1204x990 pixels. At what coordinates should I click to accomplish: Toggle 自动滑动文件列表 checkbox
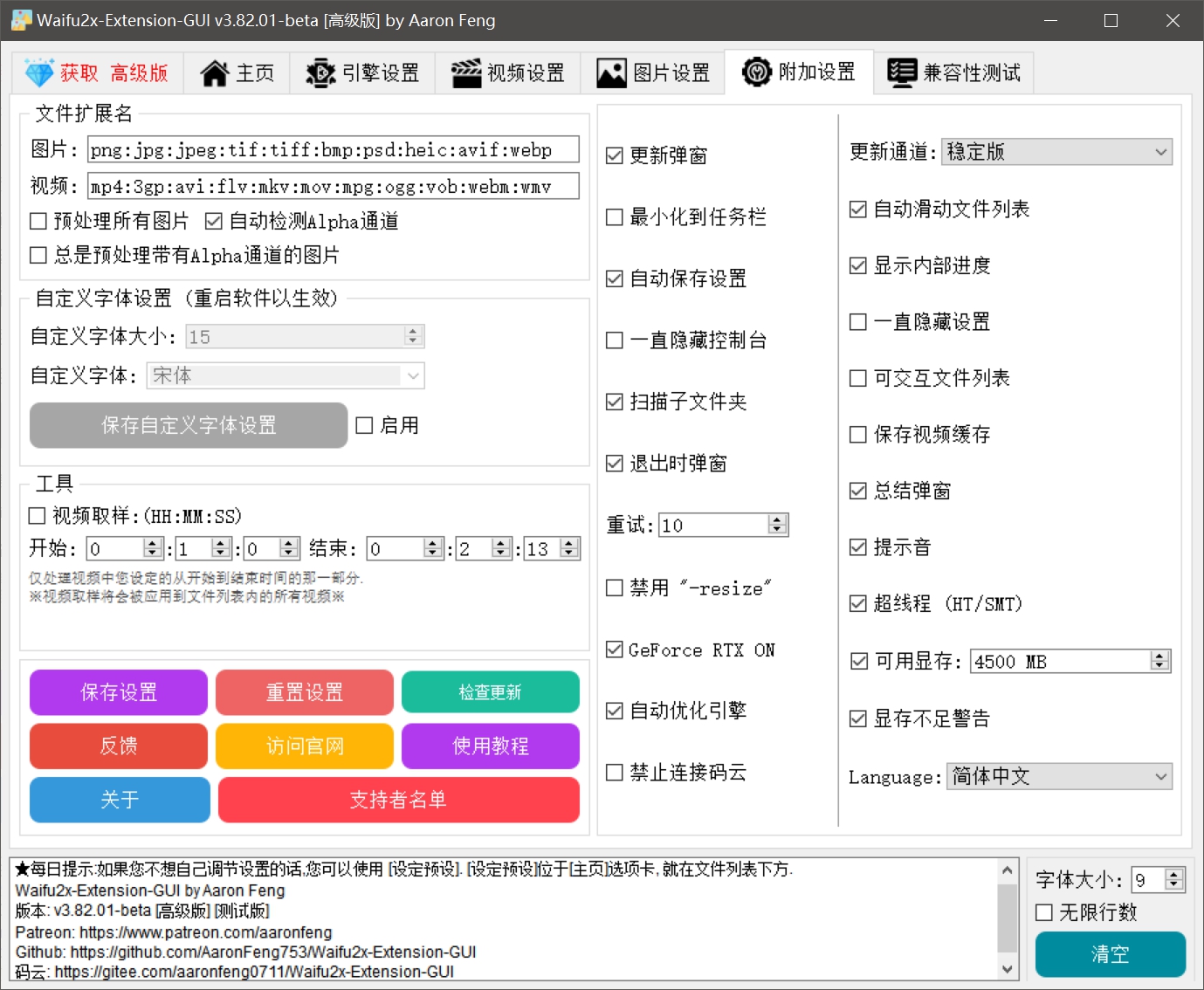[939, 210]
